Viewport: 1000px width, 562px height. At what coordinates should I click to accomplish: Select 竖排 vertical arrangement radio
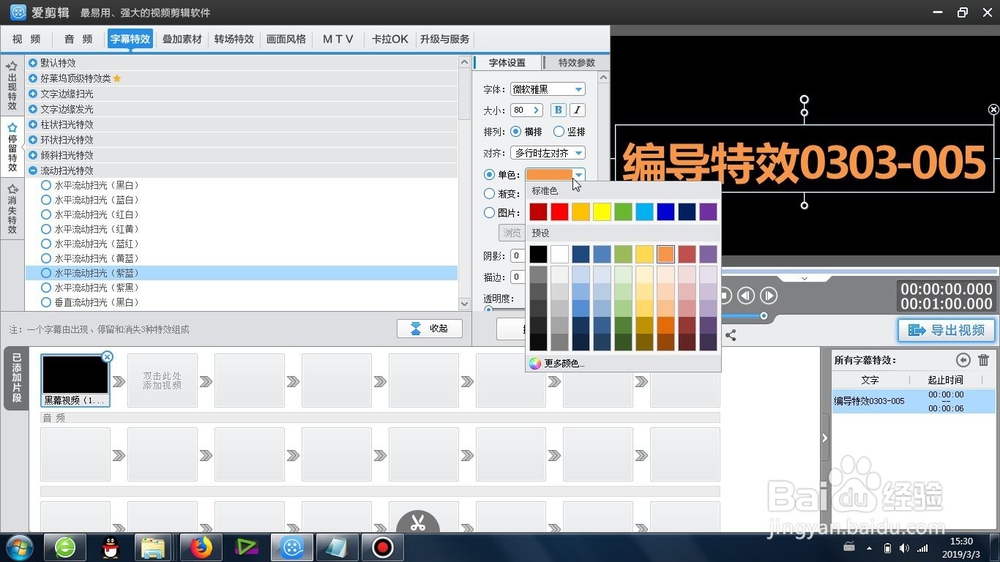[559, 131]
